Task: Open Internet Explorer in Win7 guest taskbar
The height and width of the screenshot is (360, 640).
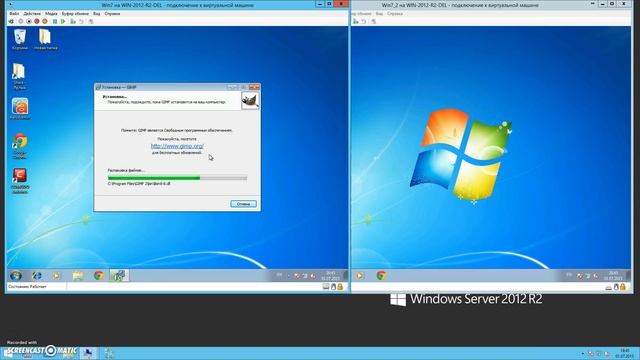Action: click(x=37, y=276)
